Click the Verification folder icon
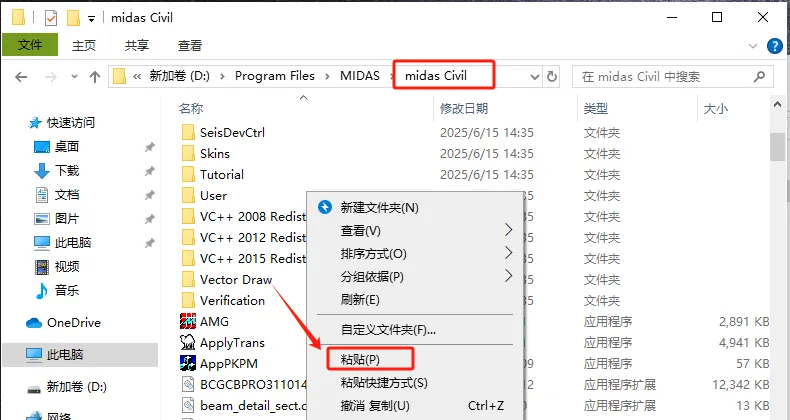Viewport: 790px width, 420px height. [x=188, y=301]
